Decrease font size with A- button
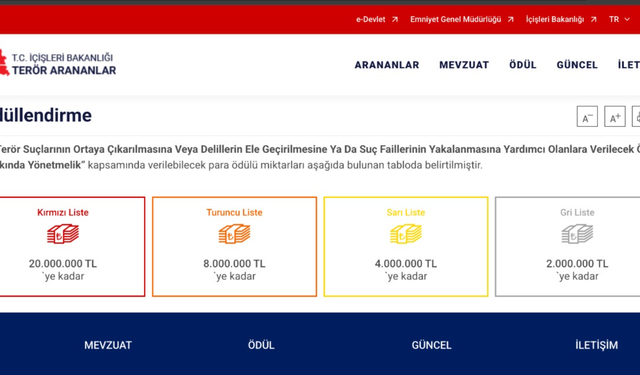640x375 pixels. [x=587, y=116]
